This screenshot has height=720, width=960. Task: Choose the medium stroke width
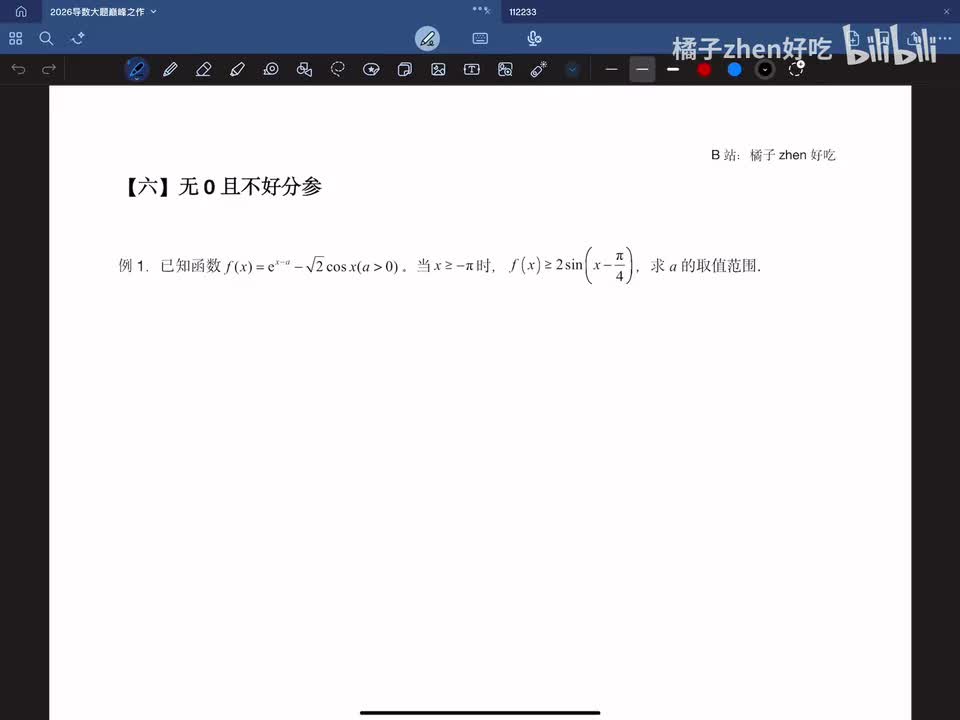pos(642,69)
